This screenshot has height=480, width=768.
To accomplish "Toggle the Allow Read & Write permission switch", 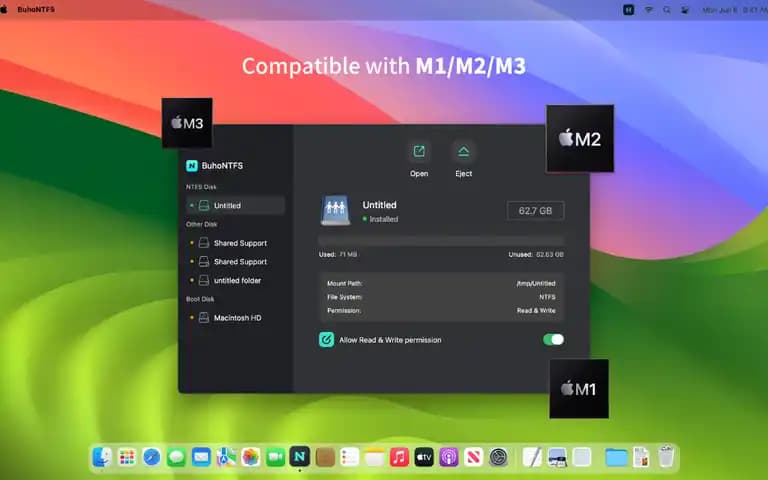I will (553, 339).
